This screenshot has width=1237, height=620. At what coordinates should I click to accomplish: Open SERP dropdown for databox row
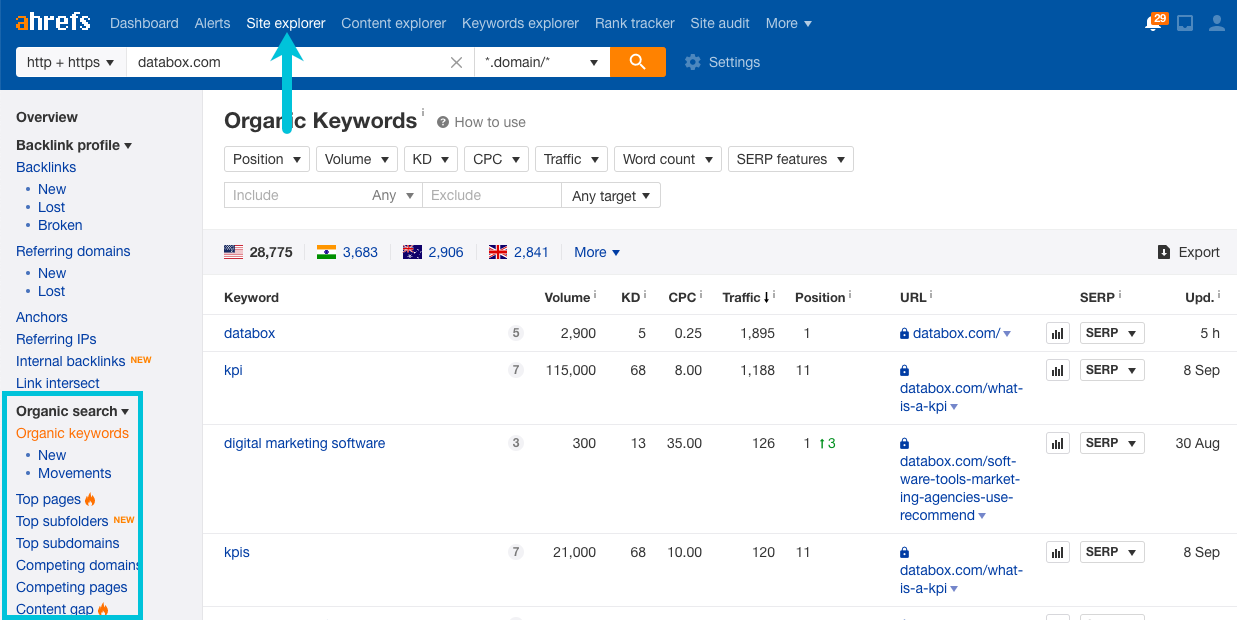coord(1112,333)
